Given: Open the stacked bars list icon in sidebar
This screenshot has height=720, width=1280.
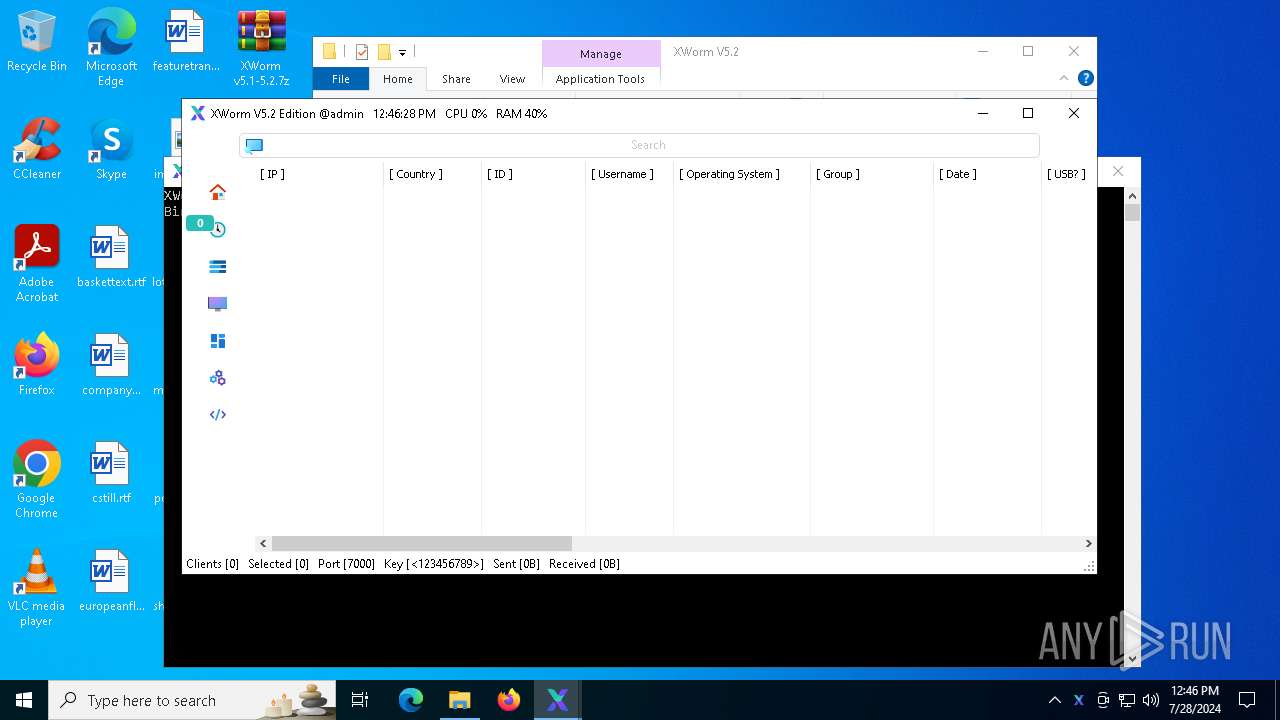Looking at the screenshot, I should coord(217,267).
